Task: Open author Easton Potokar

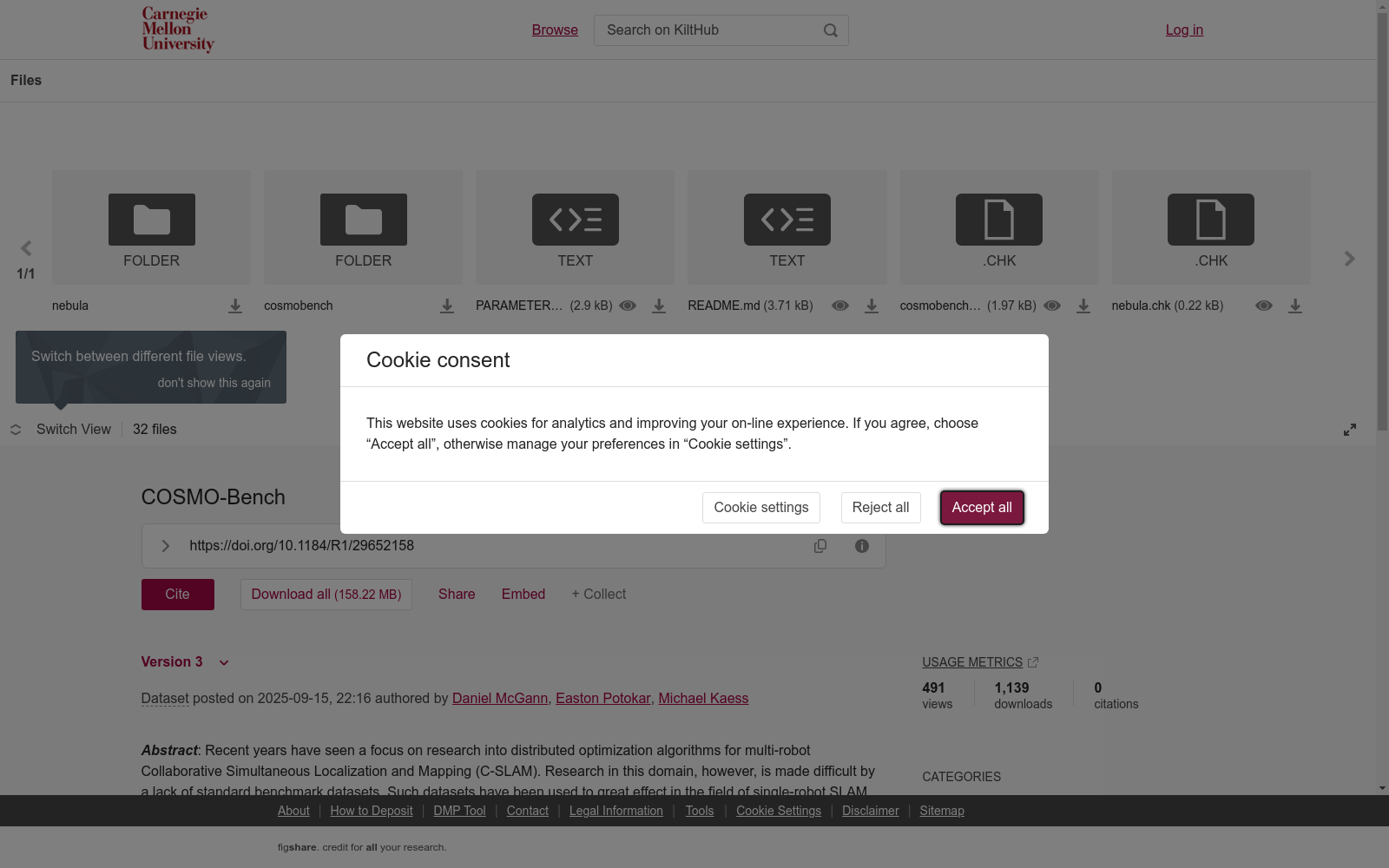Action: (x=603, y=699)
